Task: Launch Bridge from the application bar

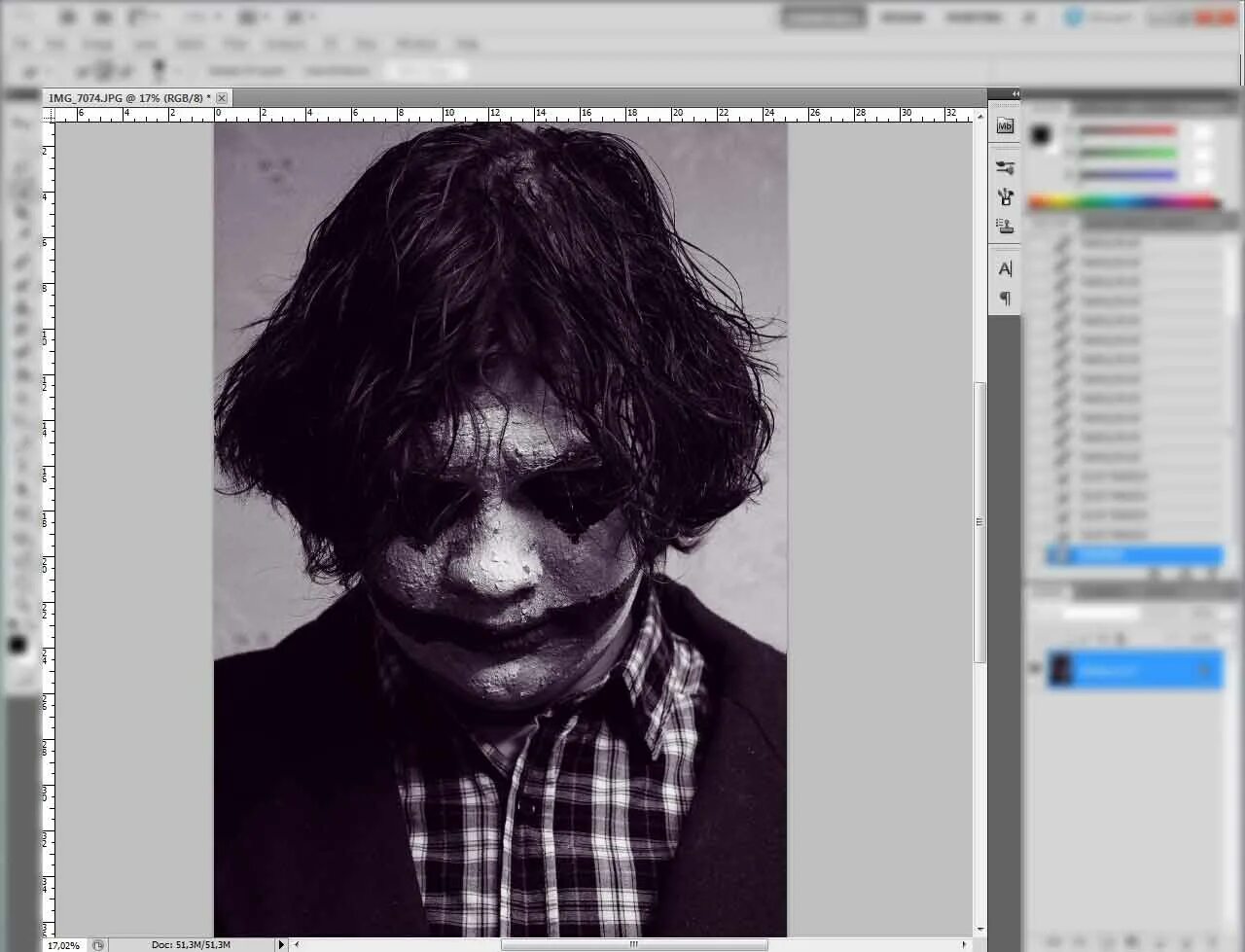Action: pyautogui.click(x=67, y=17)
